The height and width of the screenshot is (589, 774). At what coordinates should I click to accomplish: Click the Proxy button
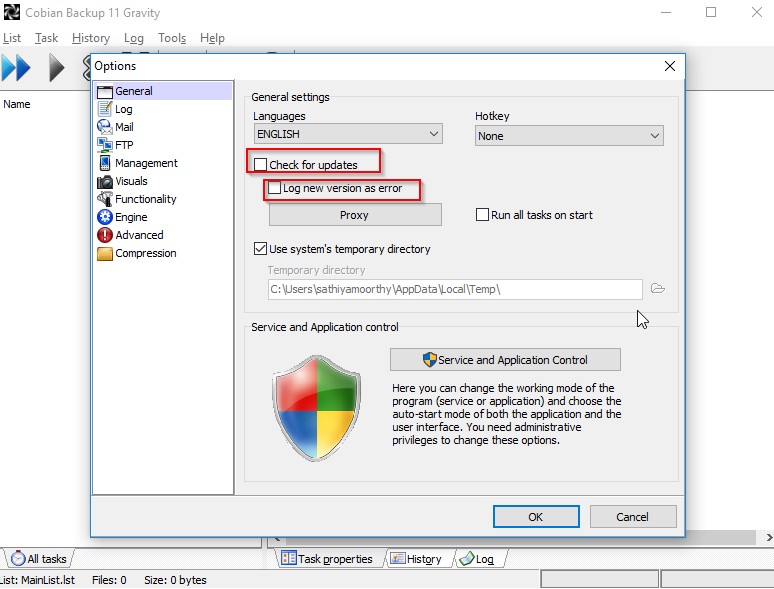(x=354, y=215)
